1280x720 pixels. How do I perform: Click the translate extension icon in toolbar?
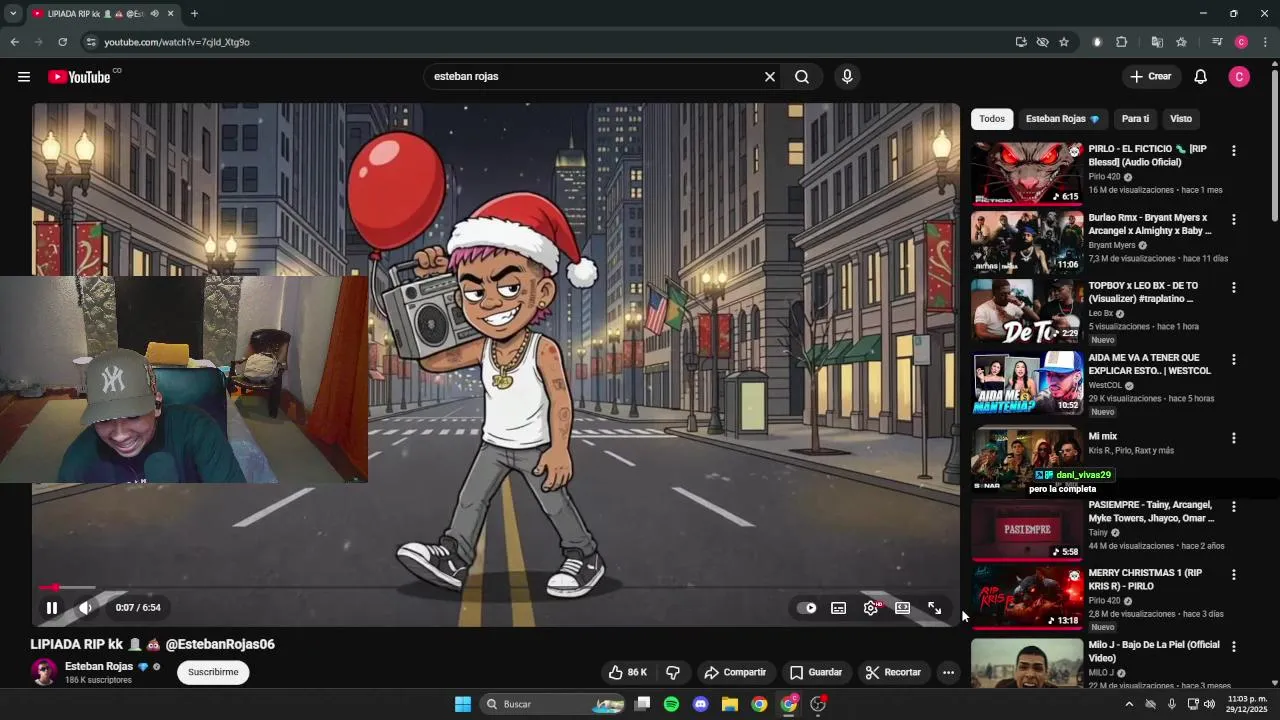click(1157, 42)
